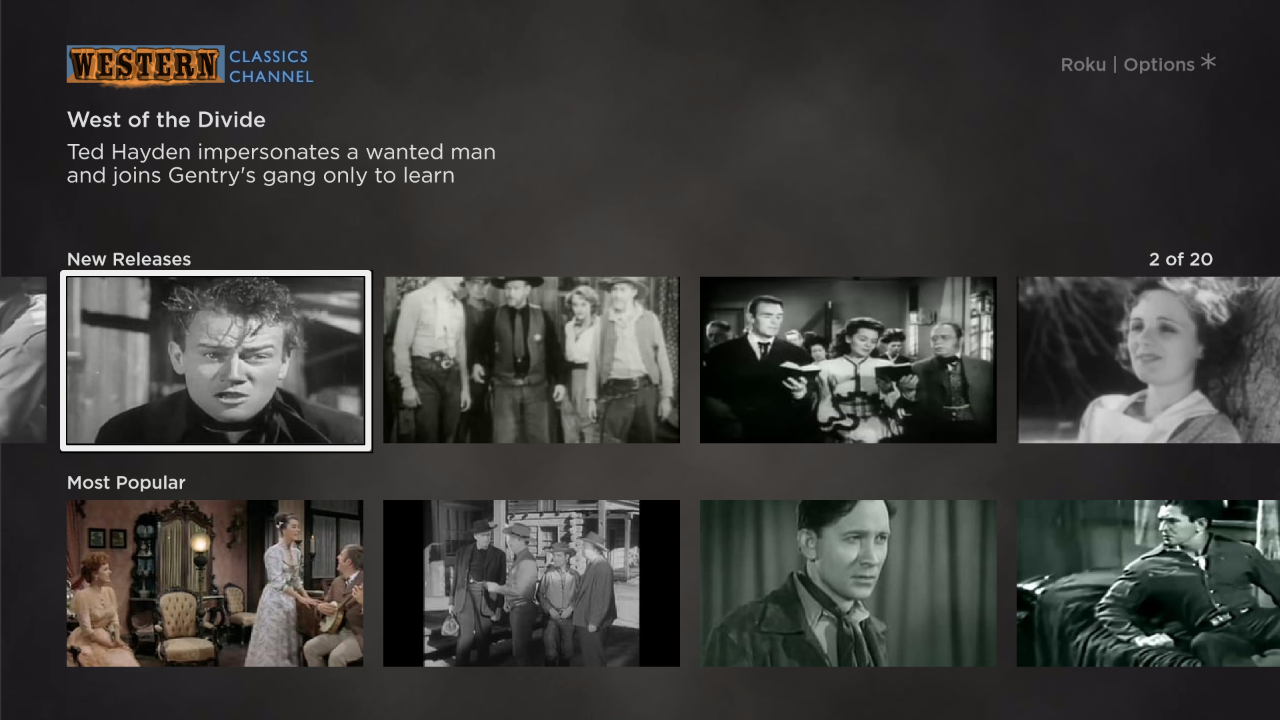Open the New Releases thumbnail with people singing from hymnbooks

tap(848, 360)
